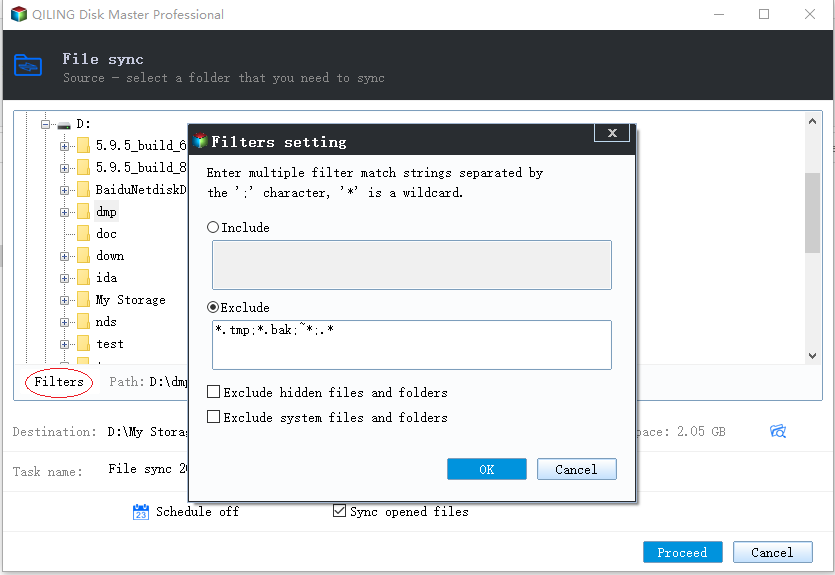Click the tree scroll up arrow
Image resolution: width=835 pixels, height=575 pixels.
[812, 121]
